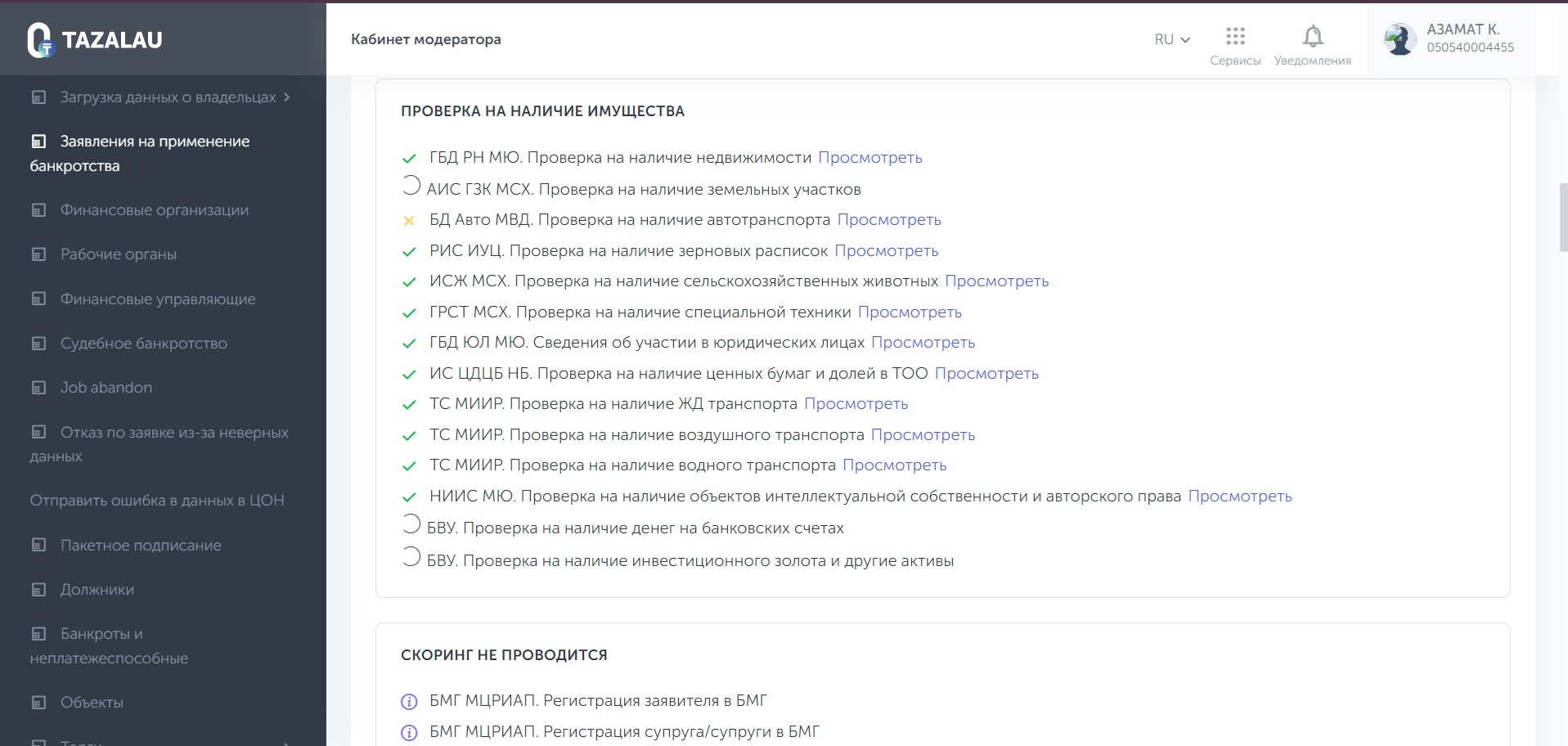Click the icon beside Financial organizations menu
The width and height of the screenshot is (1568, 746).
38,210
